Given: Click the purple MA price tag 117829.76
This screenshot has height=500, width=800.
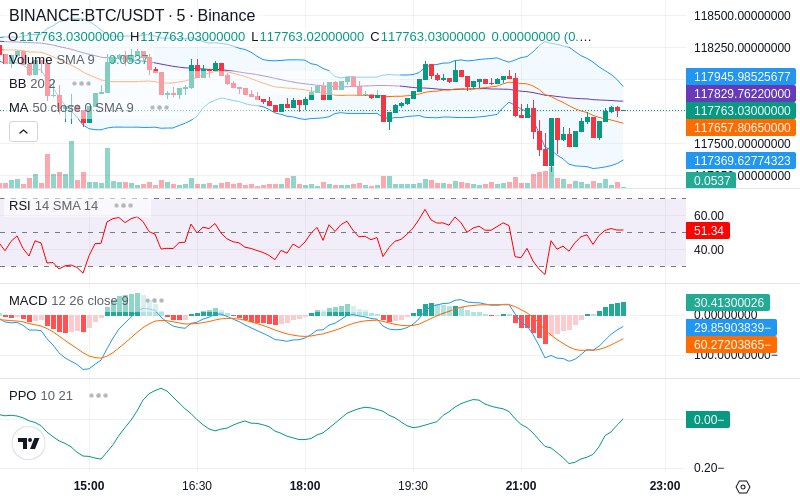Looking at the screenshot, I should pyautogui.click(x=741, y=94).
